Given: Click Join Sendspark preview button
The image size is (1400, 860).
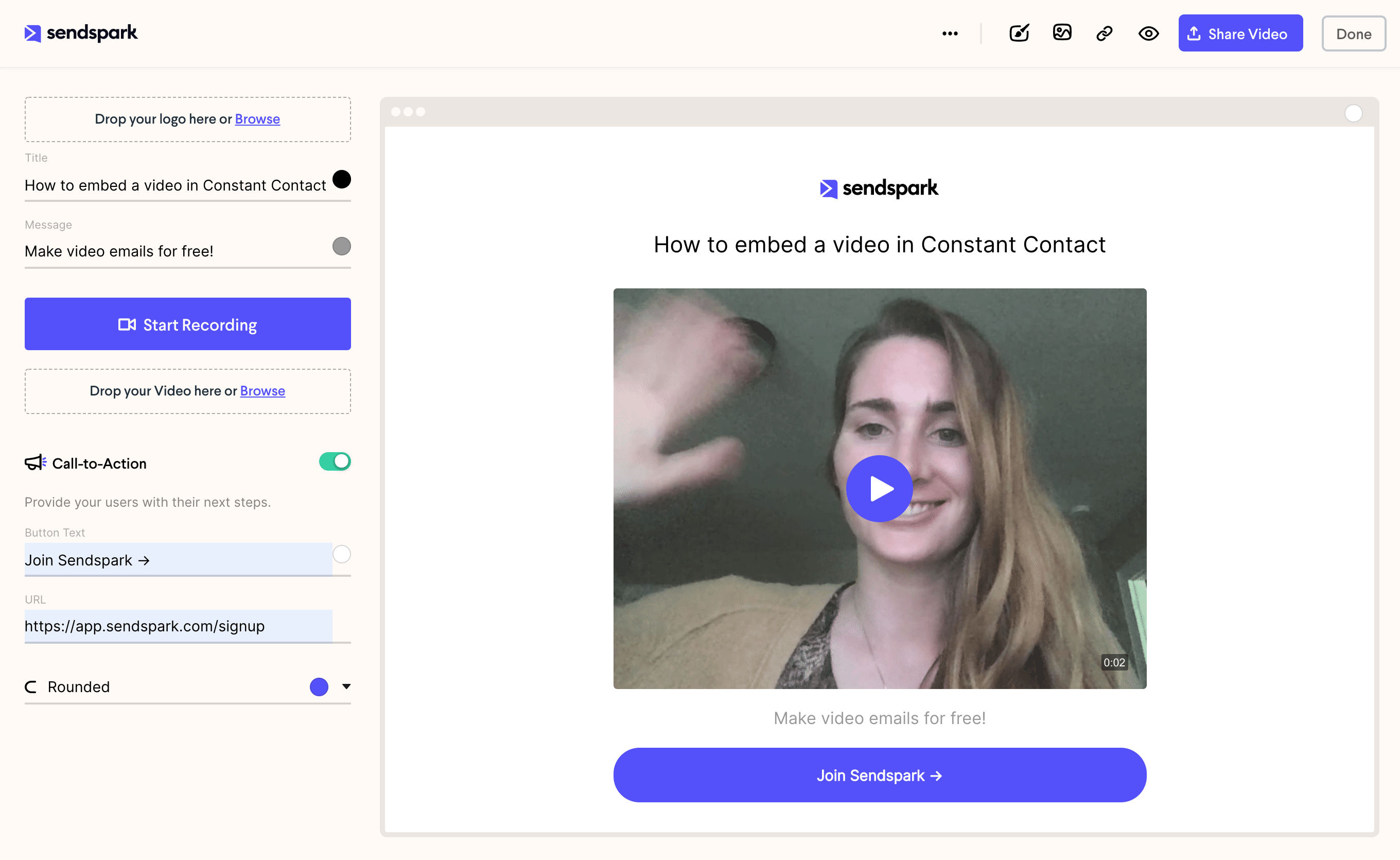Looking at the screenshot, I should 879,775.
